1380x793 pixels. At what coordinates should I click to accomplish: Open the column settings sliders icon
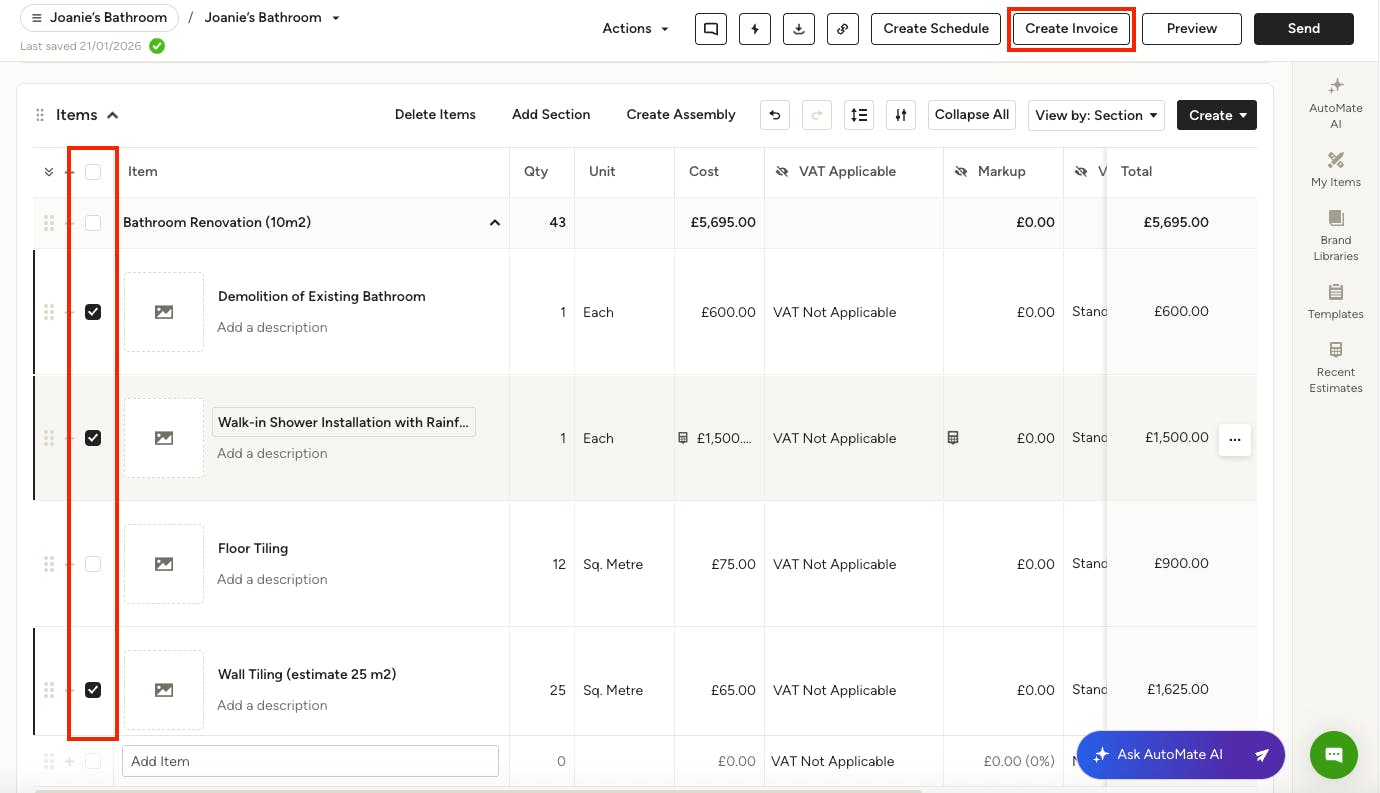coord(901,115)
